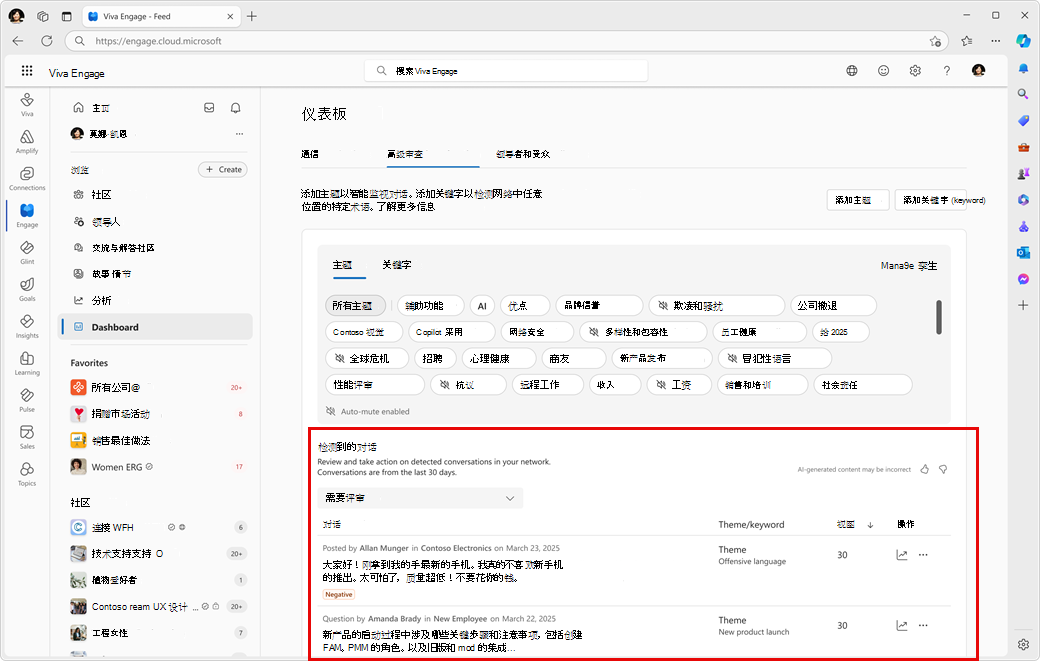Open Contoso Electronics community link
The image size is (1040, 661).
tap(456, 548)
